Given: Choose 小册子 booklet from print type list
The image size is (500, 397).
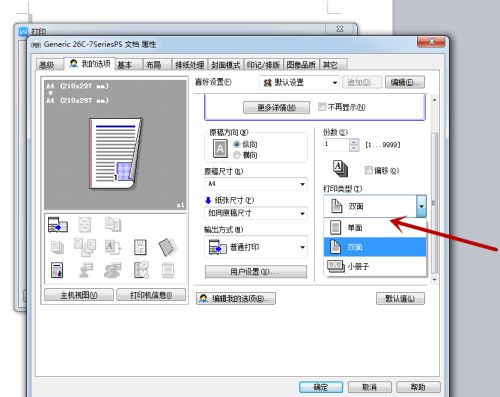Looking at the screenshot, I should (x=375, y=266).
